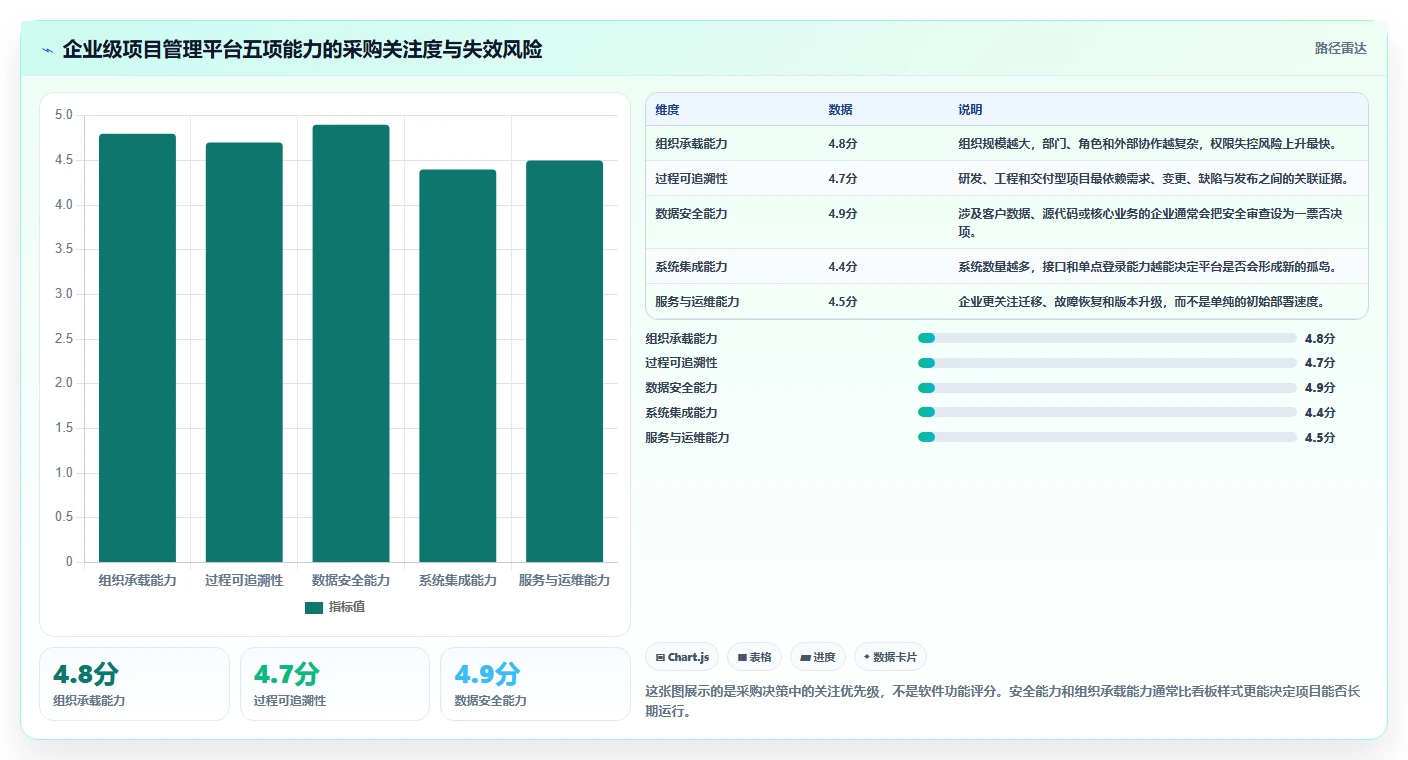The width and height of the screenshot is (1408, 760).
Task: Open the 4.9分 数据安全能力 data card
Action: click(535, 684)
